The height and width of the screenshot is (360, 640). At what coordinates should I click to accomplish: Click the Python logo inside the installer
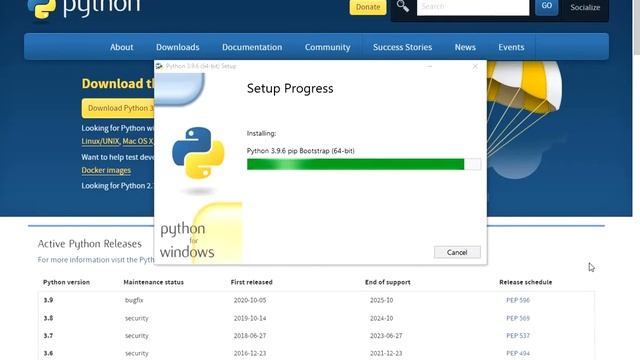click(x=198, y=153)
